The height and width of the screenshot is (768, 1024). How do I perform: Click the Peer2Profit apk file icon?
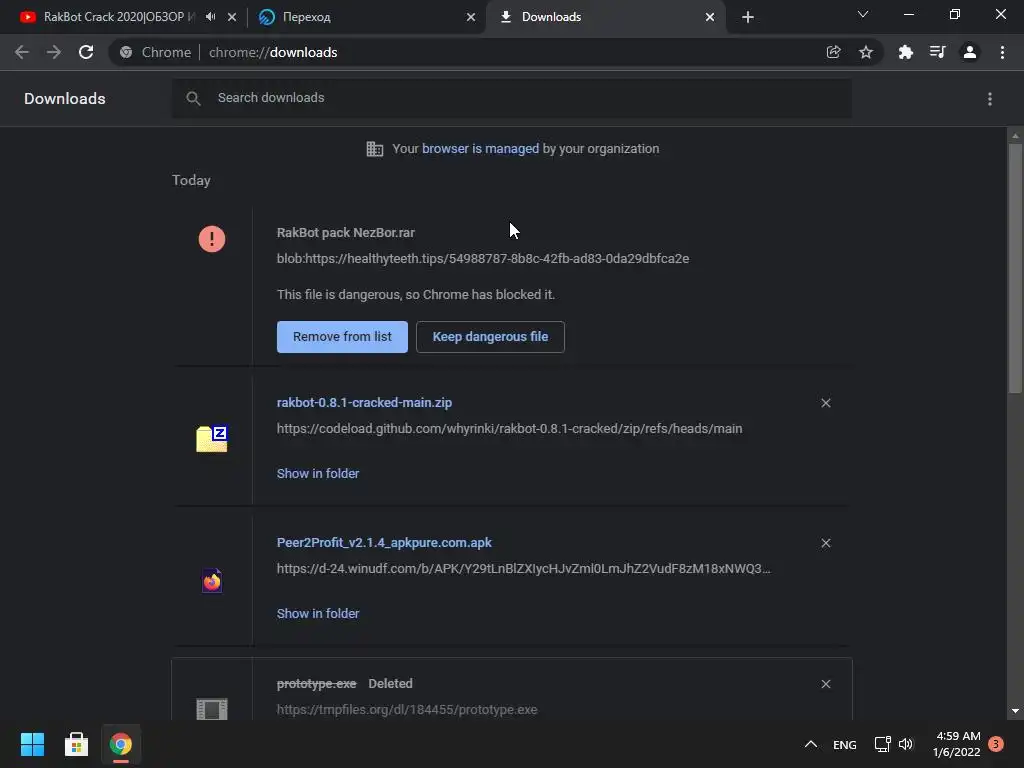pyautogui.click(x=212, y=581)
